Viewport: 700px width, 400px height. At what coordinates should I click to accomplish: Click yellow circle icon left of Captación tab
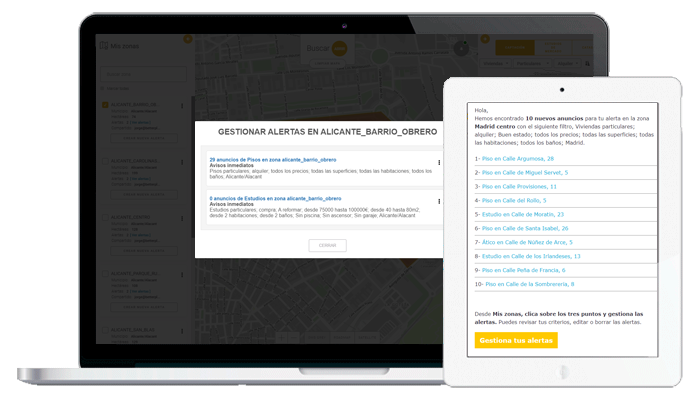point(485,39)
